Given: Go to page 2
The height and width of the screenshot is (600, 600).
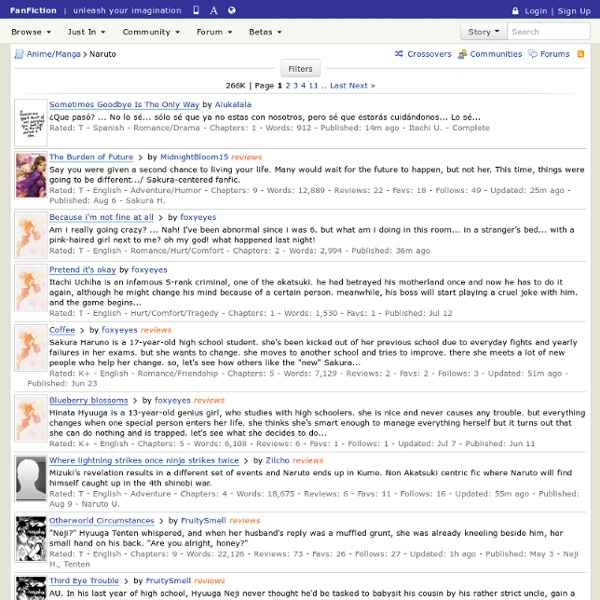Looking at the screenshot, I should (288, 86).
